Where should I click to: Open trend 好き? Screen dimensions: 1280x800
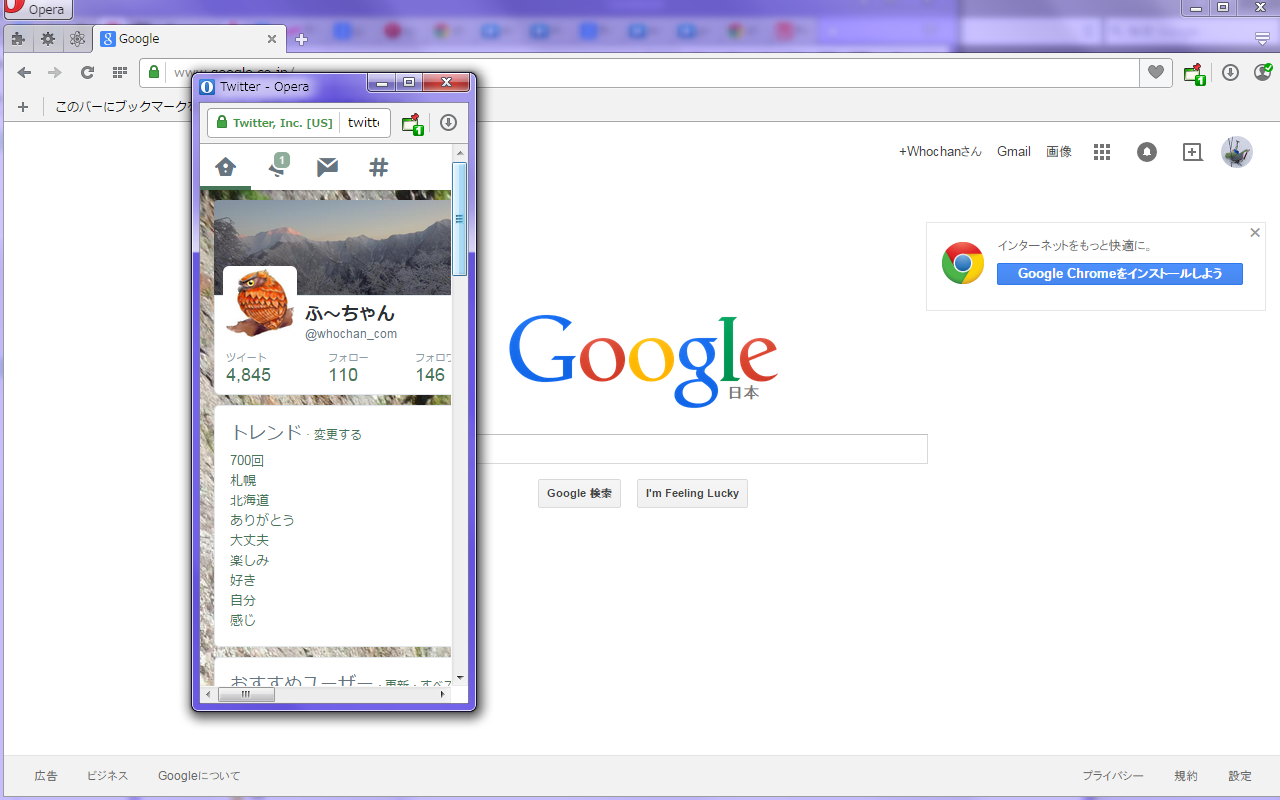point(243,580)
